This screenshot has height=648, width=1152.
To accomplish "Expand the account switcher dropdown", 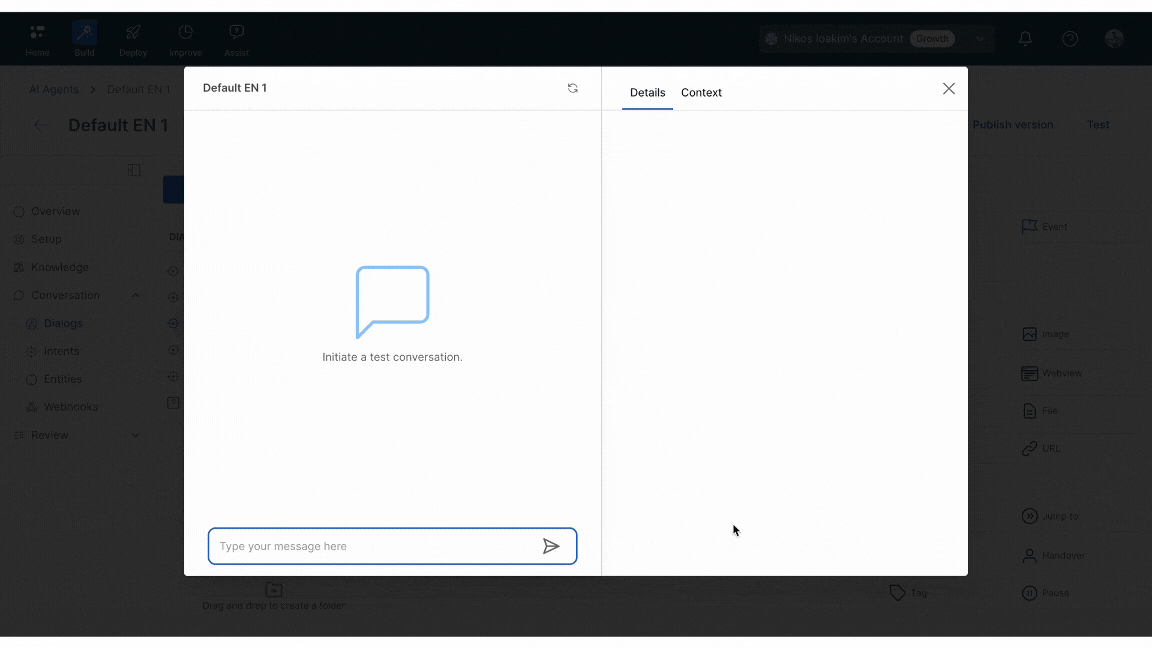I will click(979, 39).
